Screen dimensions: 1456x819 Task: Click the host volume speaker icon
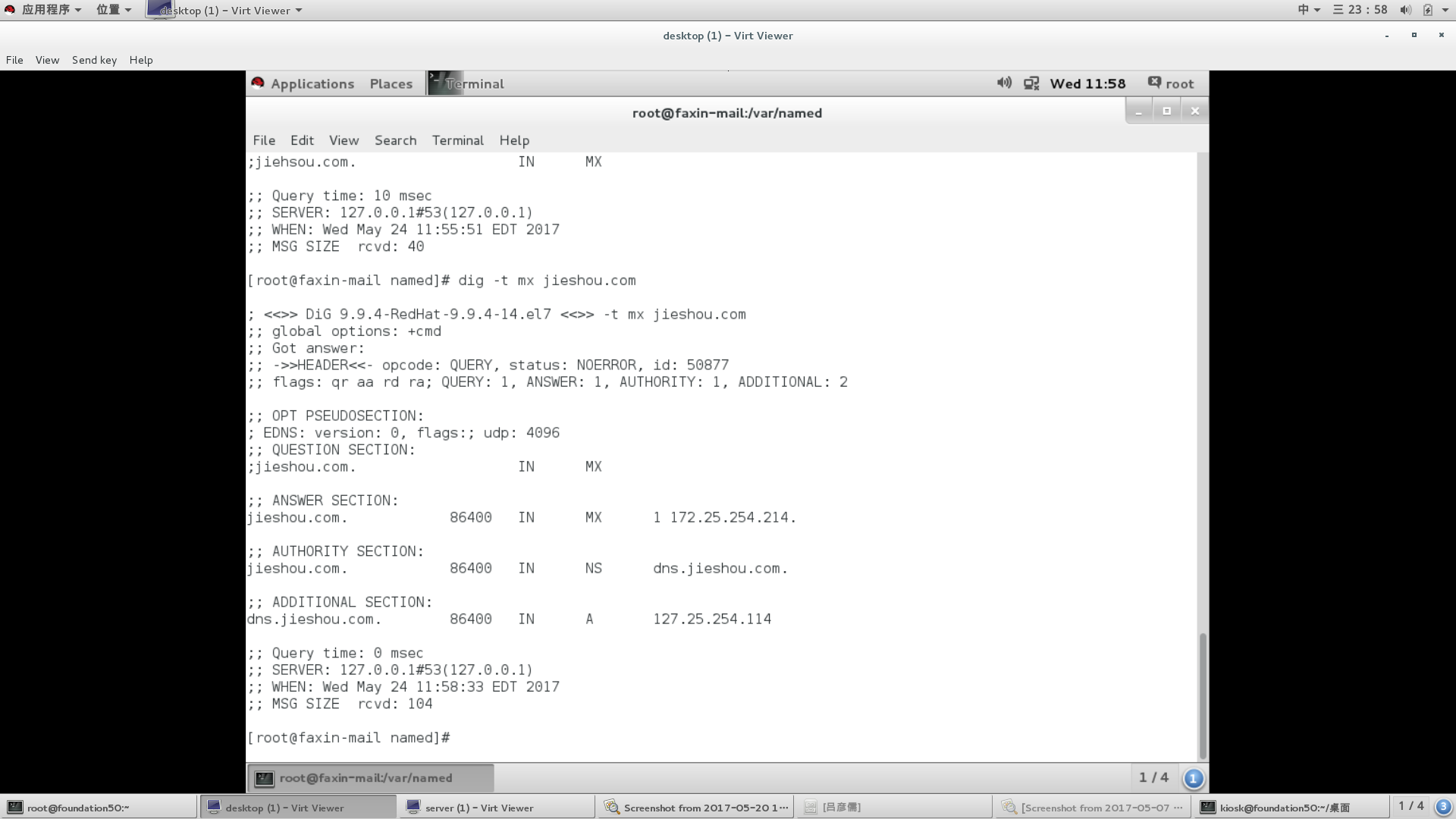point(1405,10)
